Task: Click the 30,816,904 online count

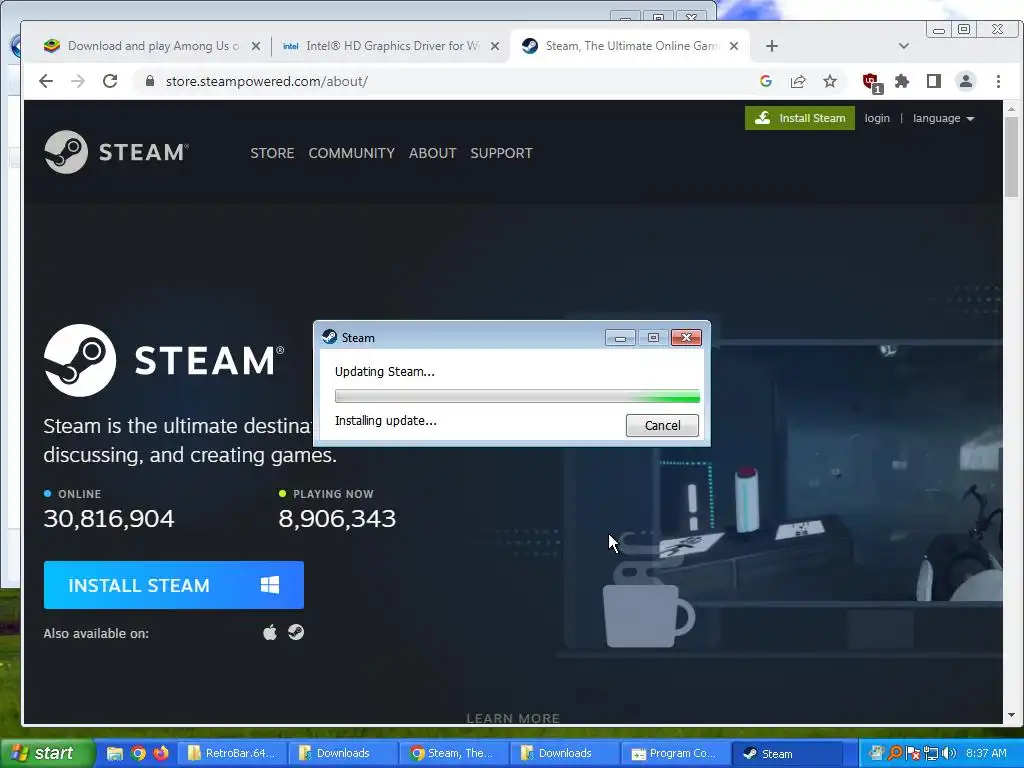Action: click(108, 519)
